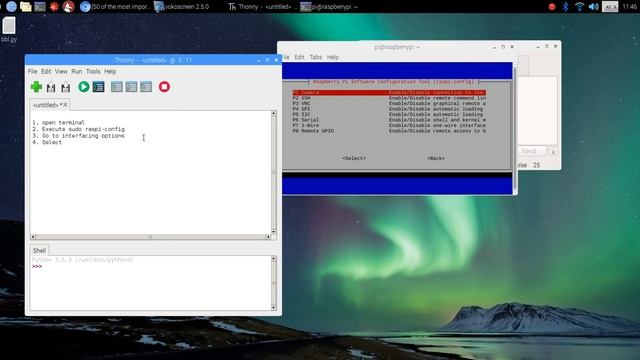The width and height of the screenshot is (640, 360).
Task: Select P7 1-Wire option in raspi-config
Action: click(389, 126)
